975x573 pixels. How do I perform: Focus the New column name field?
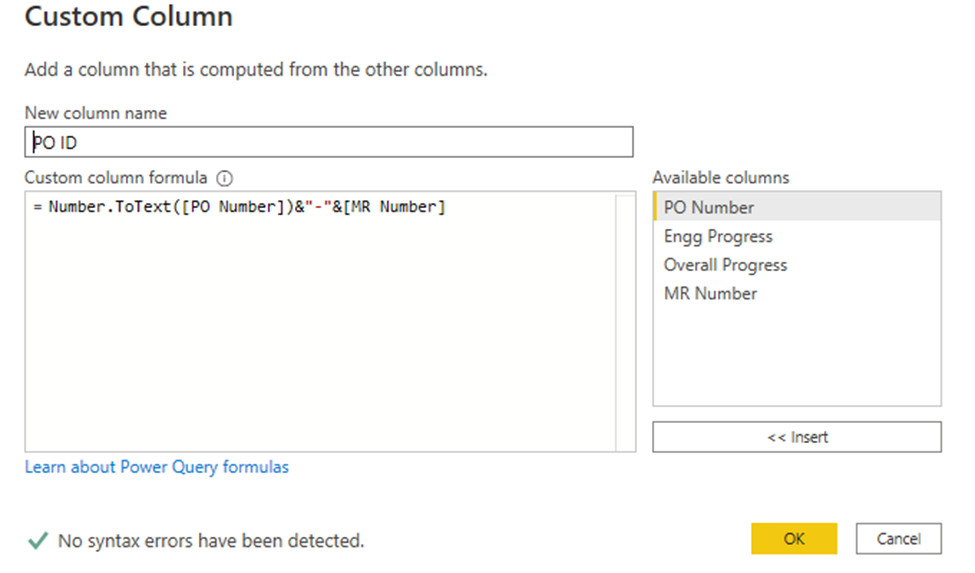[329, 142]
